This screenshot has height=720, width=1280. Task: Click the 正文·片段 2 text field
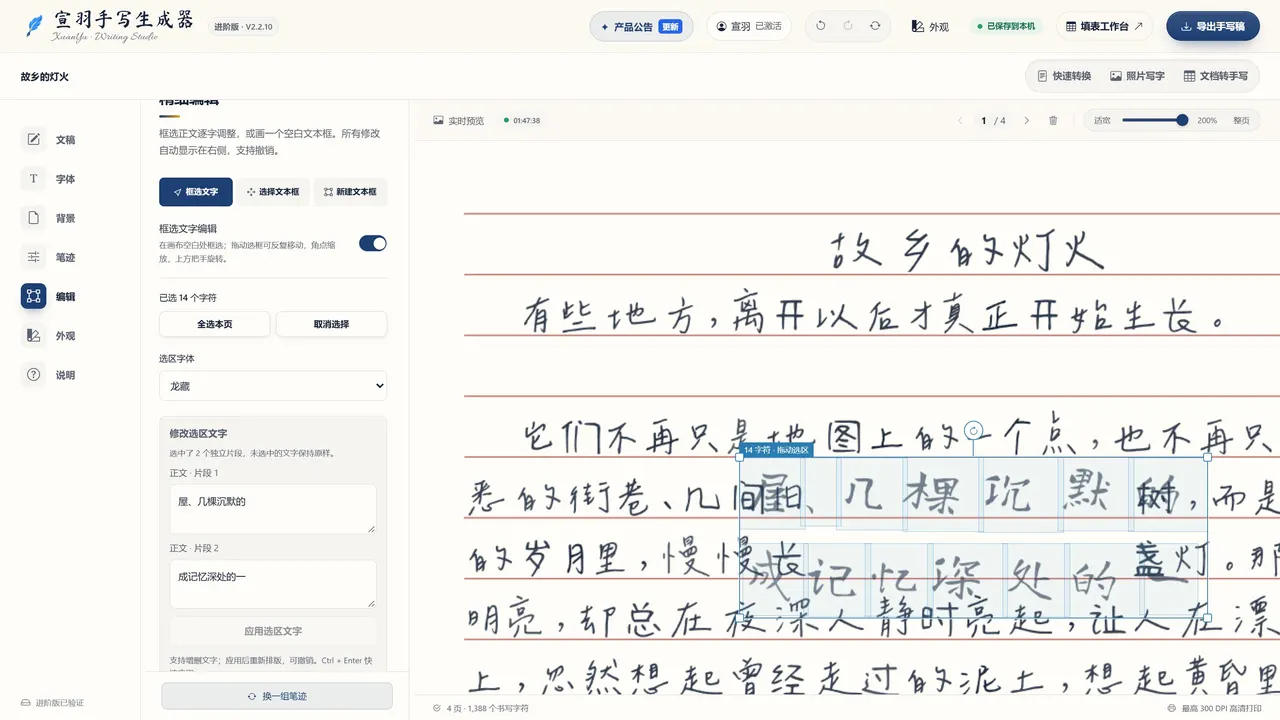[x=273, y=584]
